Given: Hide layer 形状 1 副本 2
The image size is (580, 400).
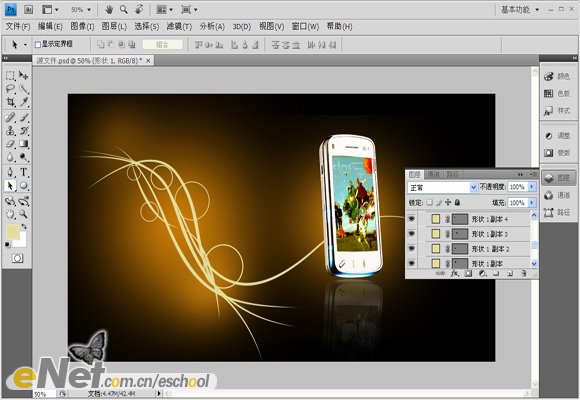Looking at the screenshot, I should click(411, 249).
